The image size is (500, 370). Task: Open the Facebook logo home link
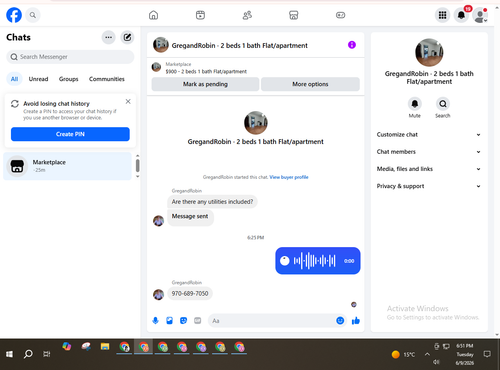[14, 15]
